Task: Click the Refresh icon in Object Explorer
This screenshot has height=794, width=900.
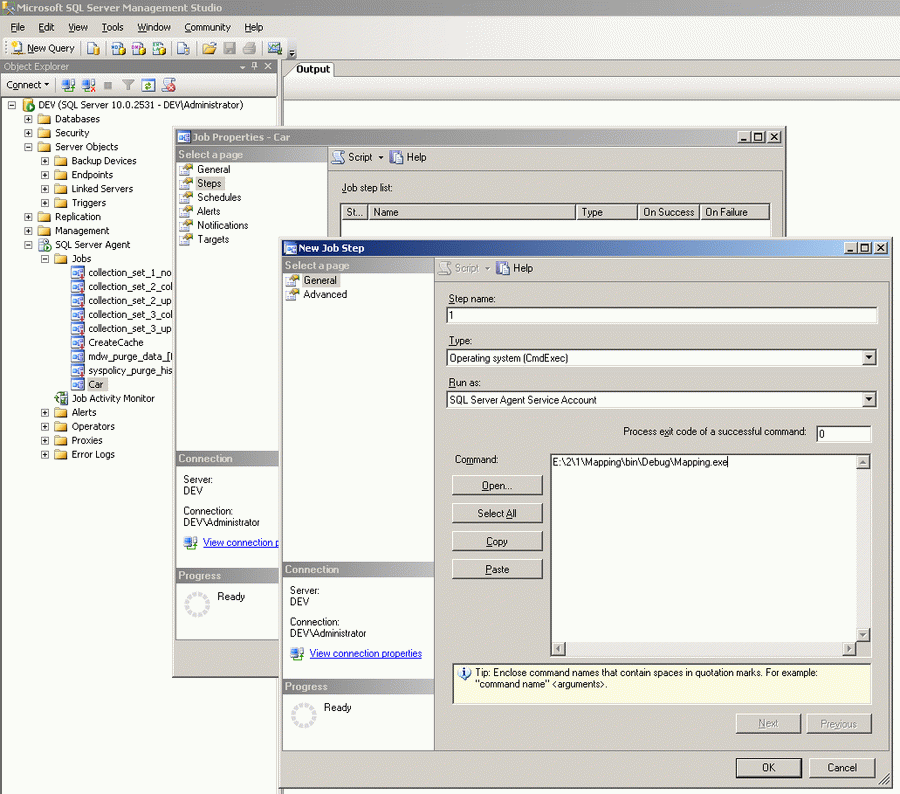Action: [x=148, y=86]
